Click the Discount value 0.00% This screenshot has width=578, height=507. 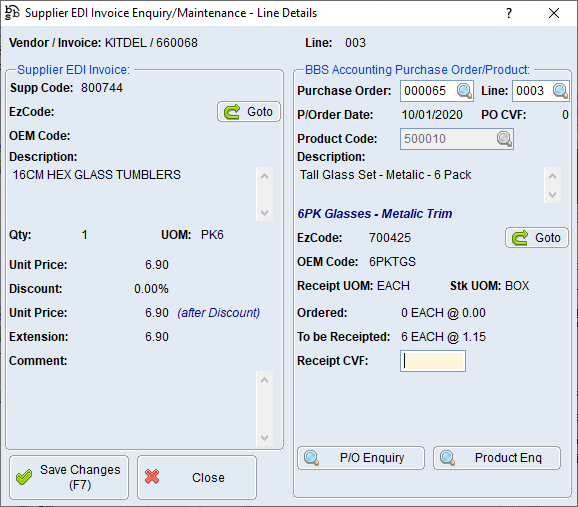point(151,289)
